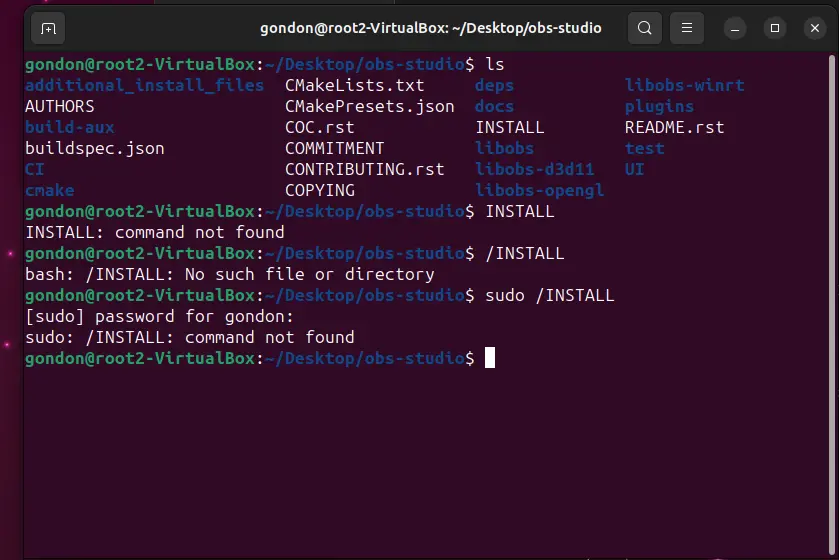This screenshot has width=839, height=560.
Task: Open a new terminal tab
Action: coord(48,28)
